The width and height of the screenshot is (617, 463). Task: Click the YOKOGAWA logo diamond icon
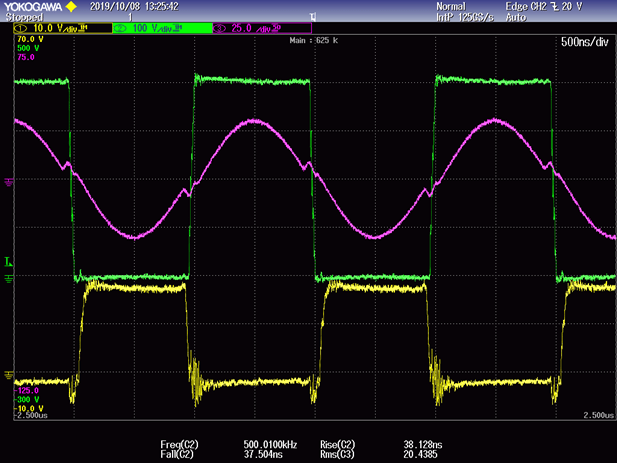click(x=68, y=6)
